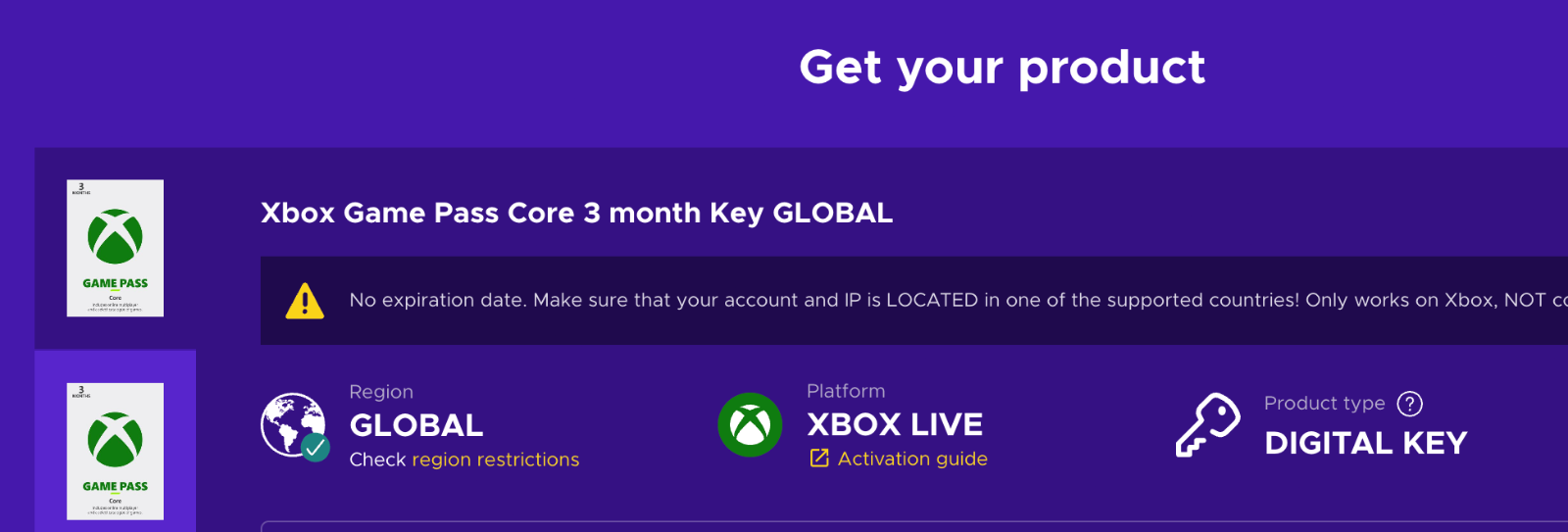Select the top Game Pass Core thumbnail
This screenshot has width=1568, height=532.
(115, 248)
